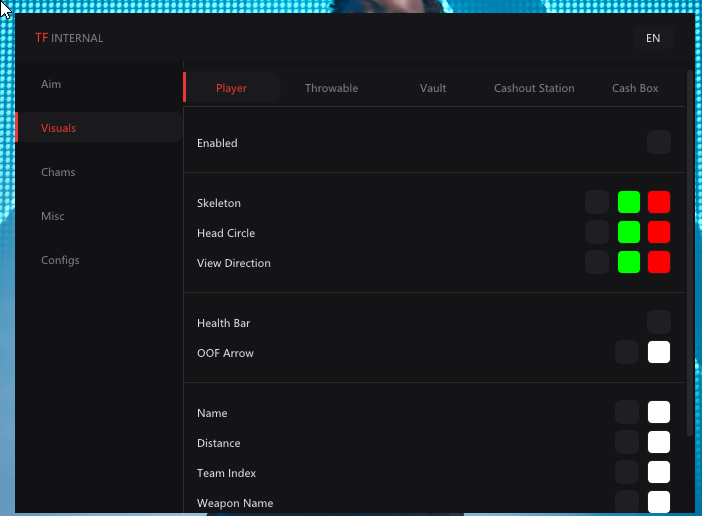Toggle the Head Circle checkbox

(x=597, y=232)
